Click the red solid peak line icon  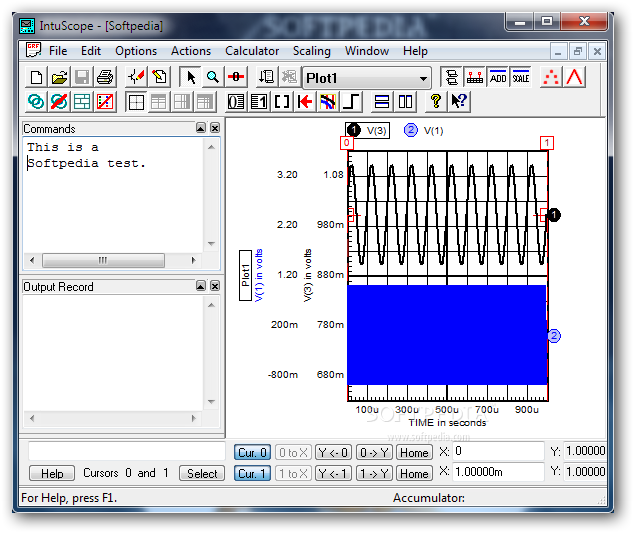point(574,77)
